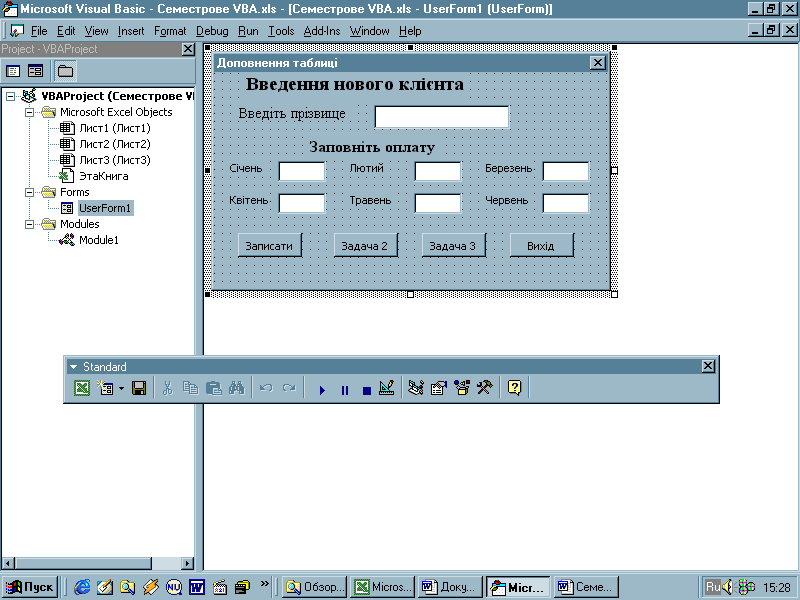Click the Save diskette icon
The height and width of the screenshot is (600, 800).
pyautogui.click(x=139, y=388)
